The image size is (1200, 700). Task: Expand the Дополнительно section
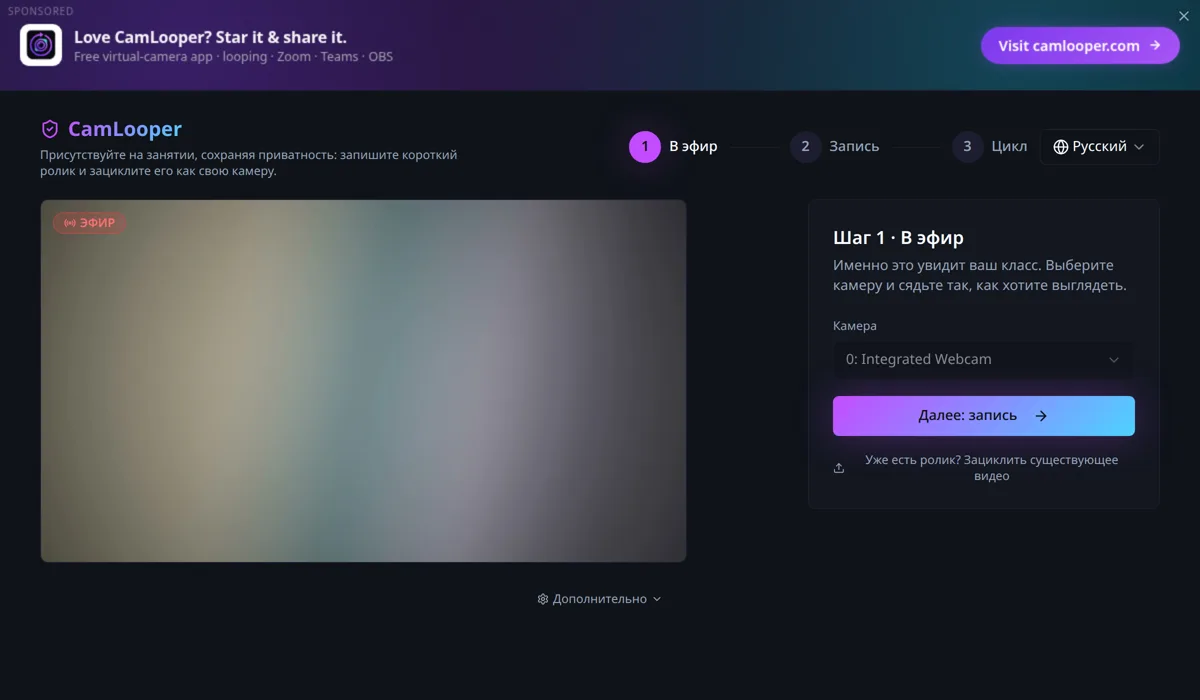coord(599,599)
